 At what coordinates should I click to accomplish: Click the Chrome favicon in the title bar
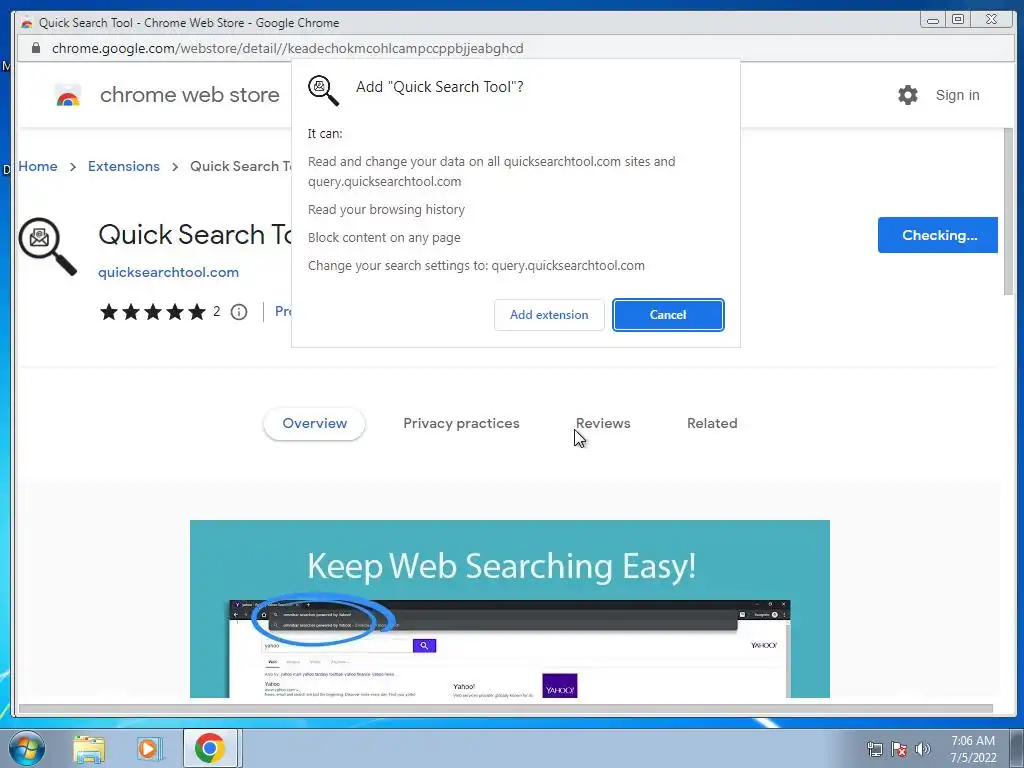(27, 23)
